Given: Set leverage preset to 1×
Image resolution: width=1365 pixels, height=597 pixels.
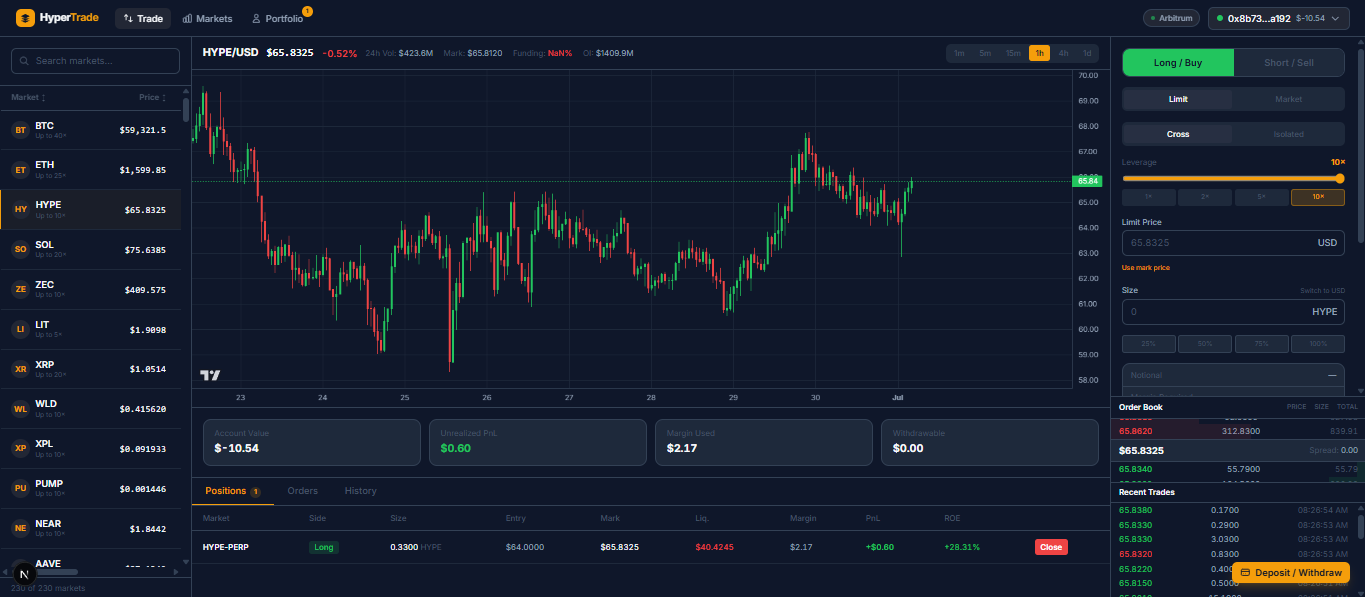Looking at the screenshot, I should point(1149,197).
